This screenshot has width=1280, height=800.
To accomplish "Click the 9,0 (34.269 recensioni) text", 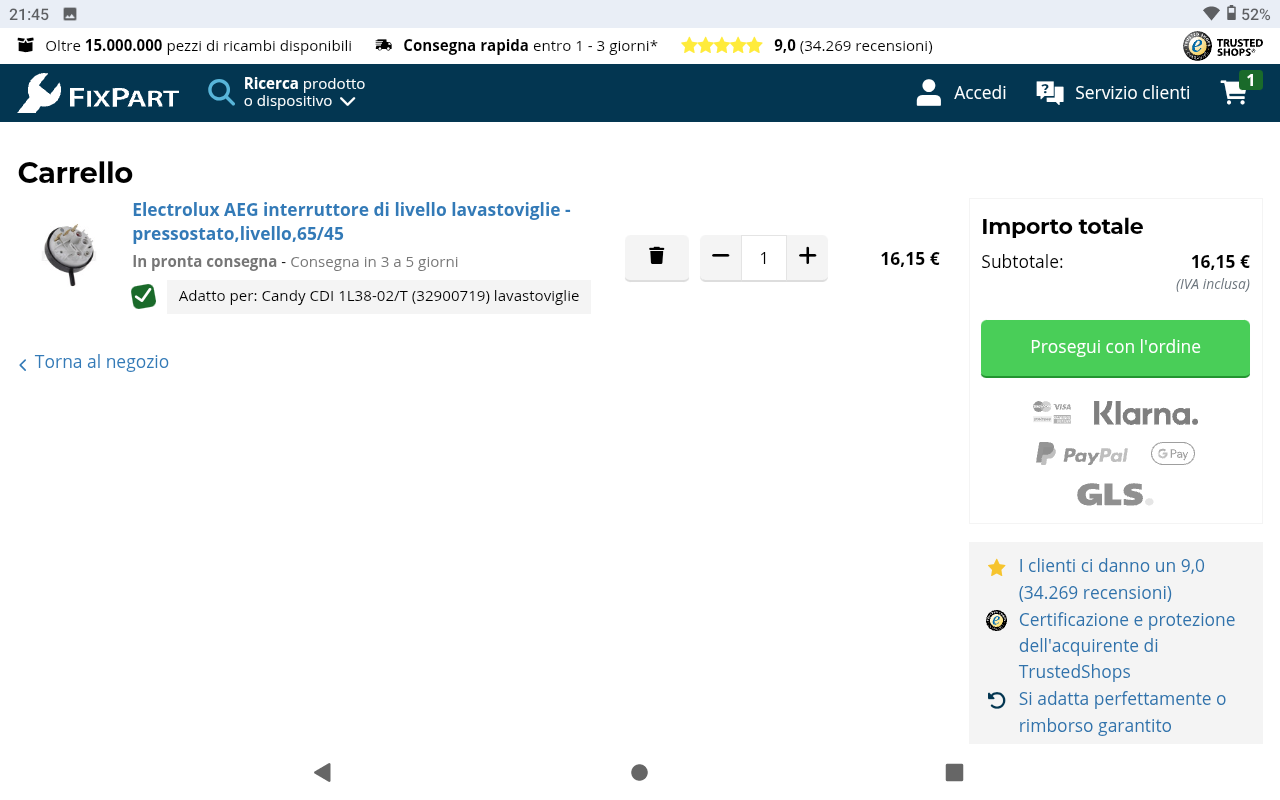I will (853, 45).
